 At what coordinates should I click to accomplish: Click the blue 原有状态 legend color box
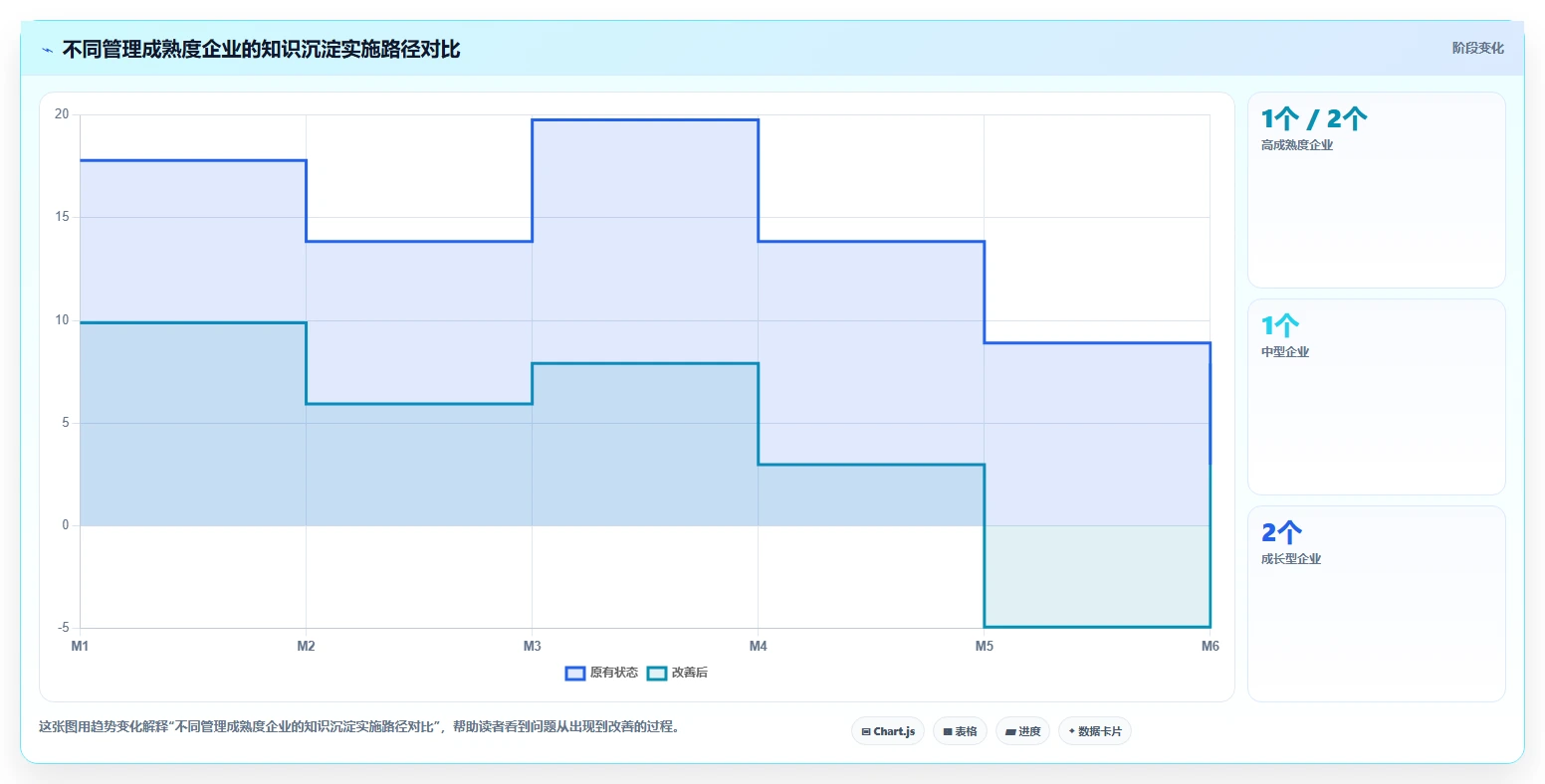point(575,674)
